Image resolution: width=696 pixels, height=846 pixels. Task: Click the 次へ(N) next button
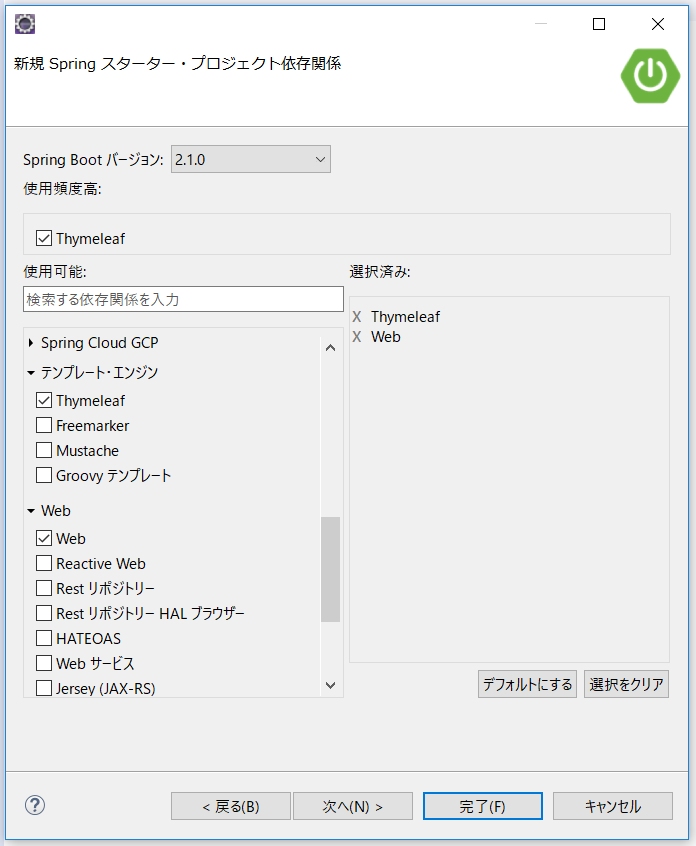[353, 806]
